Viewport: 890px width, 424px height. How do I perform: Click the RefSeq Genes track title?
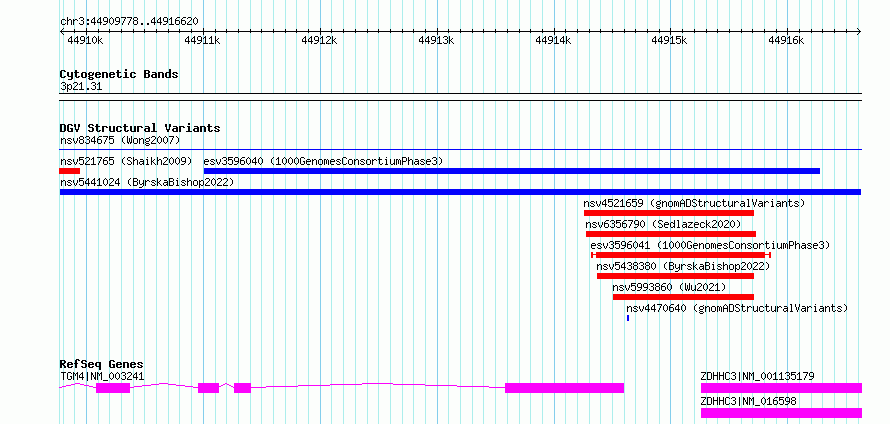102,364
